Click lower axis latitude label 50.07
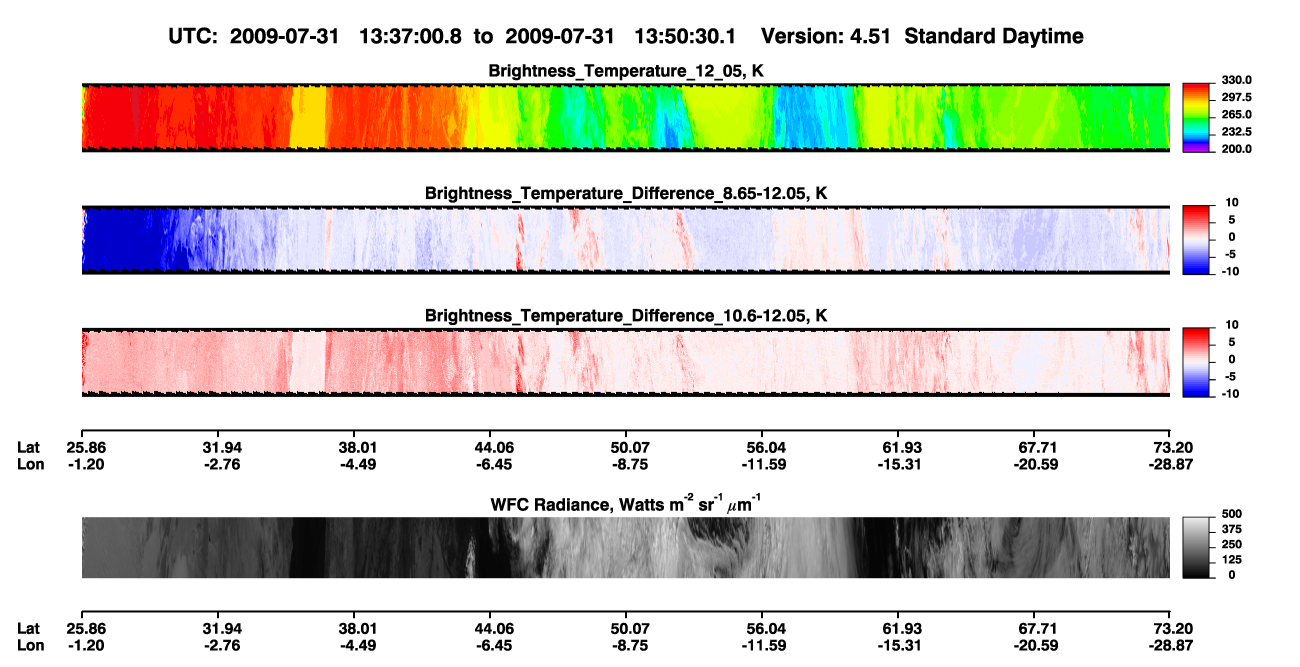Viewport: 1300px width, 667px height. pyautogui.click(x=630, y=629)
